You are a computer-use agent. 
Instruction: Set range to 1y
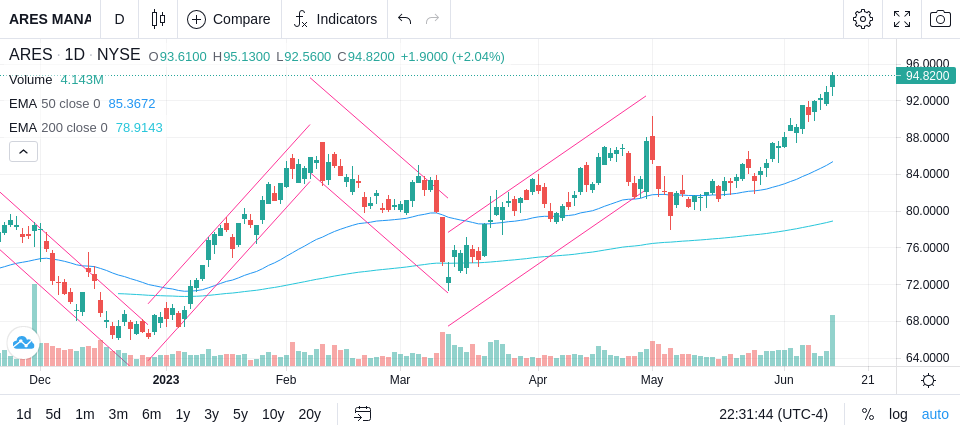[x=182, y=415]
